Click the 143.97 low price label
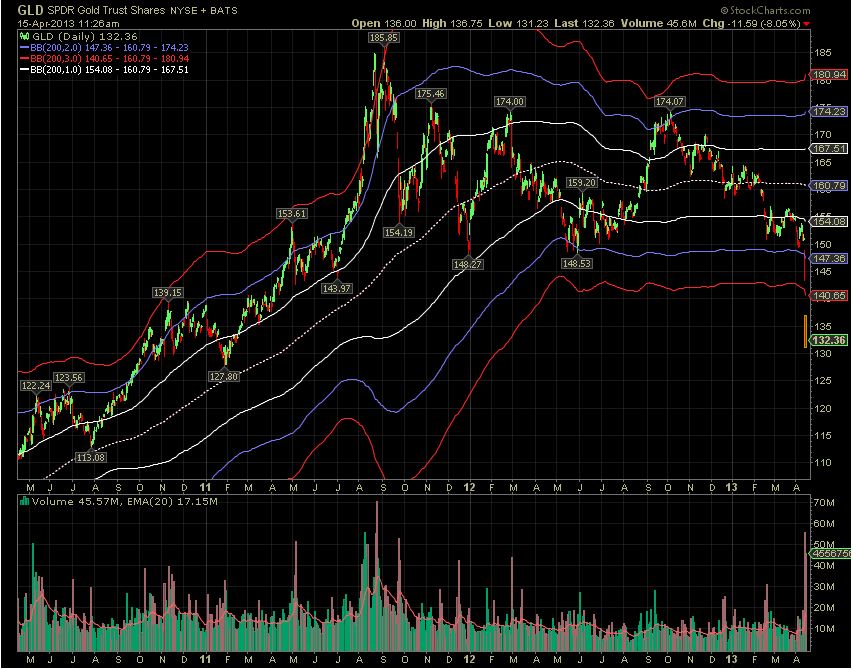 pyautogui.click(x=337, y=288)
